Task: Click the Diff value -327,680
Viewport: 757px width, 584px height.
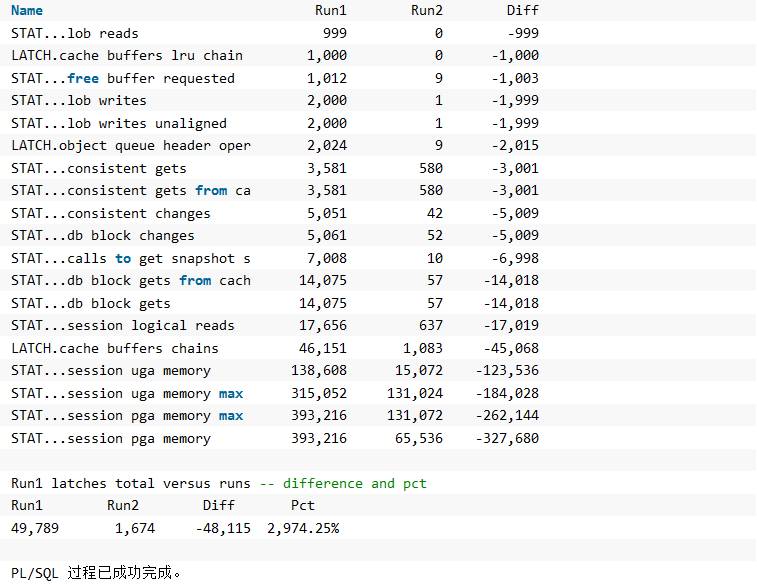Action: [507, 439]
